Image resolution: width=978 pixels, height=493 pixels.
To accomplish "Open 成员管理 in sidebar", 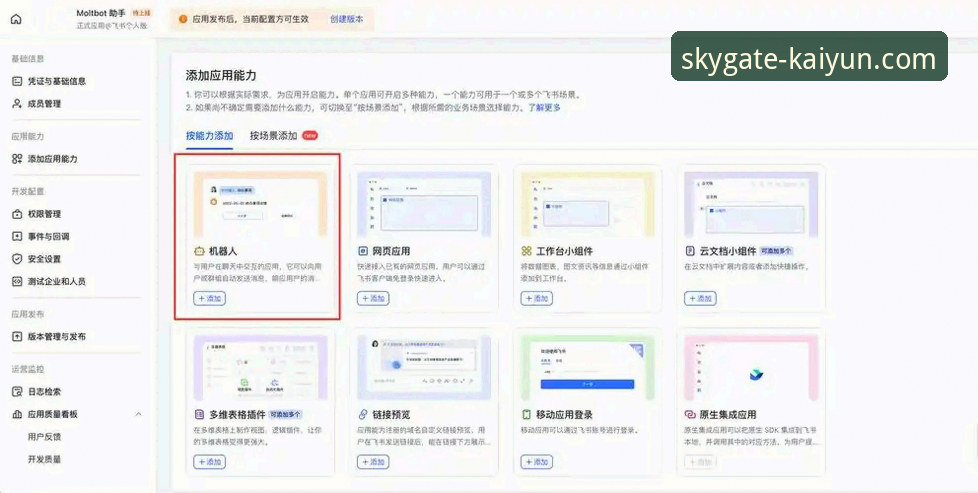I will (x=37, y=104).
